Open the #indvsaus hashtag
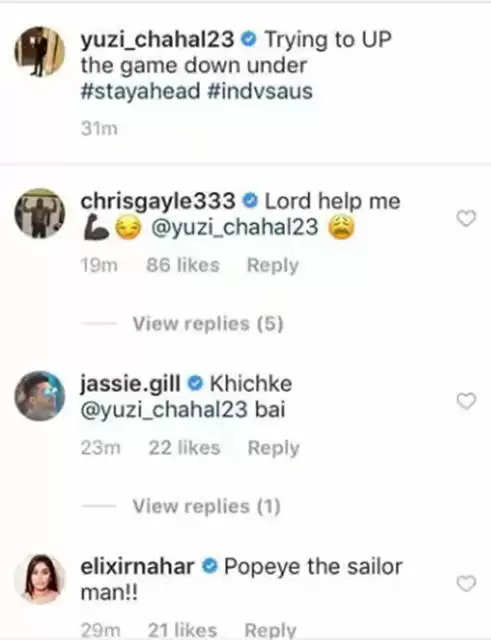 point(260,91)
